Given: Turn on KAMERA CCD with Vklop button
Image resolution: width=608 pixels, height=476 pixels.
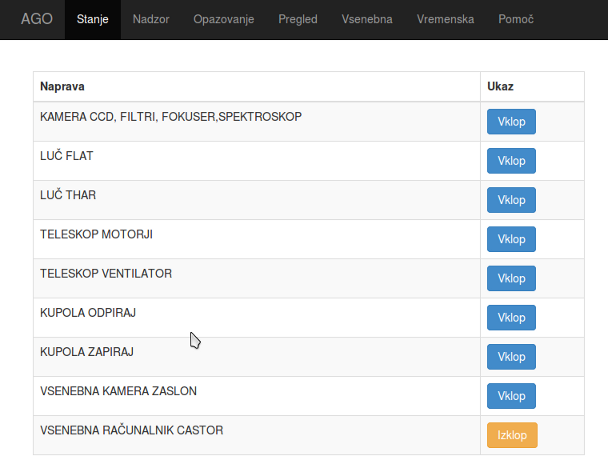Looking at the screenshot, I should pyautogui.click(x=511, y=122).
